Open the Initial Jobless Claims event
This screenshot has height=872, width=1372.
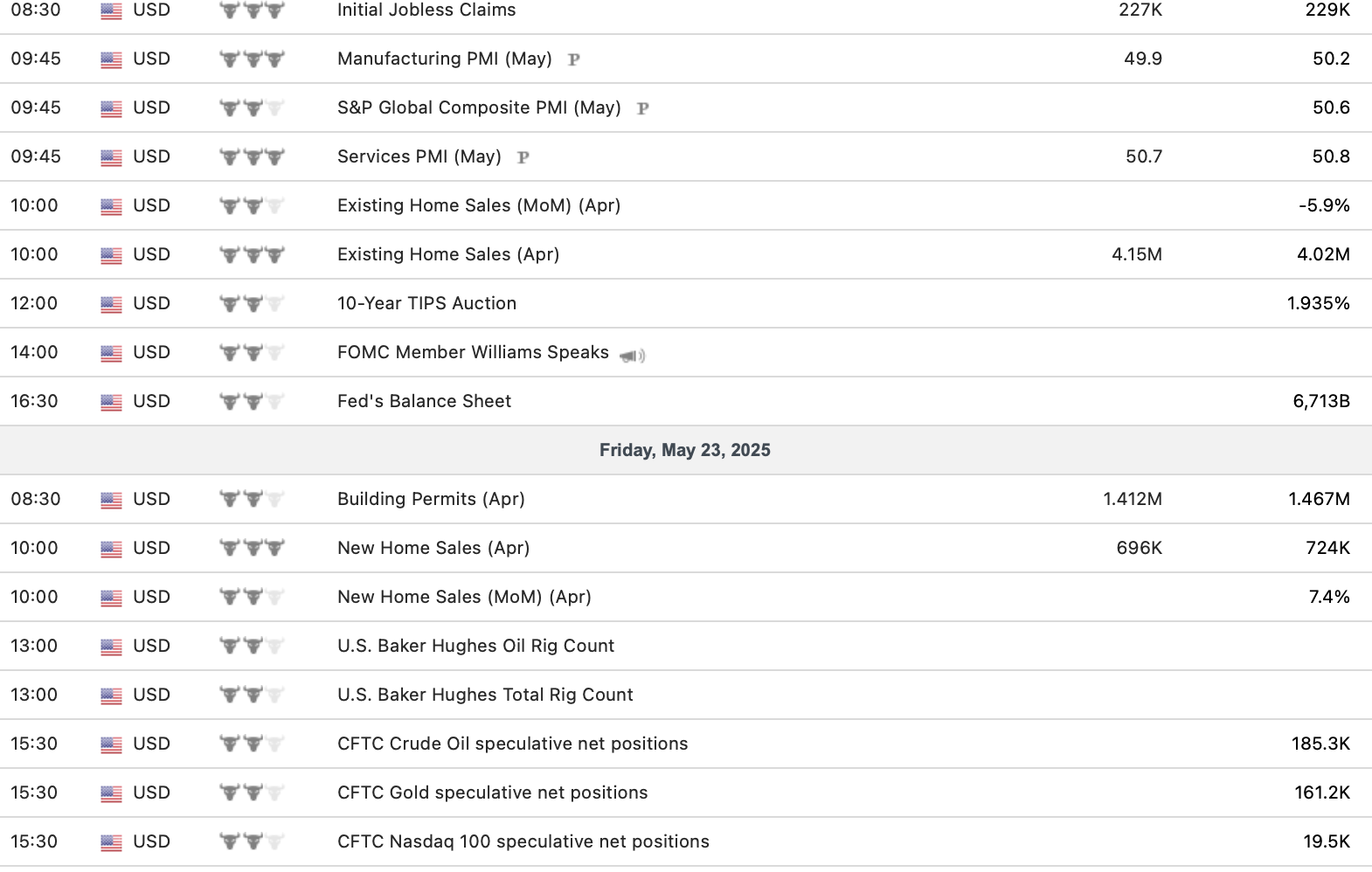point(426,10)
